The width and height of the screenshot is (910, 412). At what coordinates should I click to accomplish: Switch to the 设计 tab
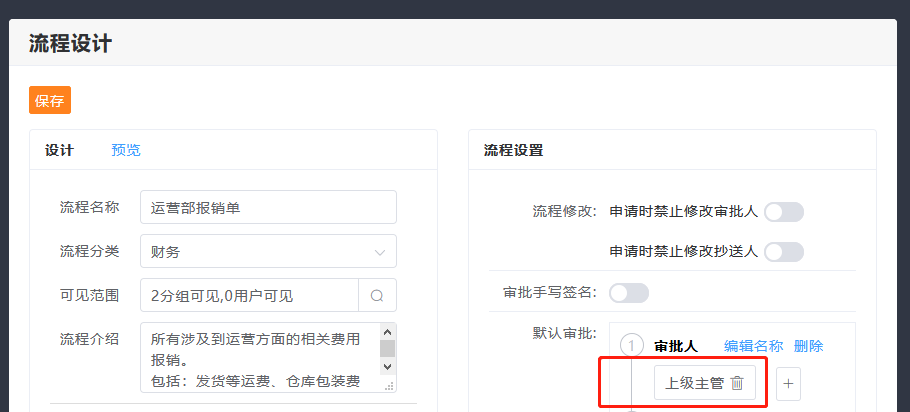[x=60, y=150]
